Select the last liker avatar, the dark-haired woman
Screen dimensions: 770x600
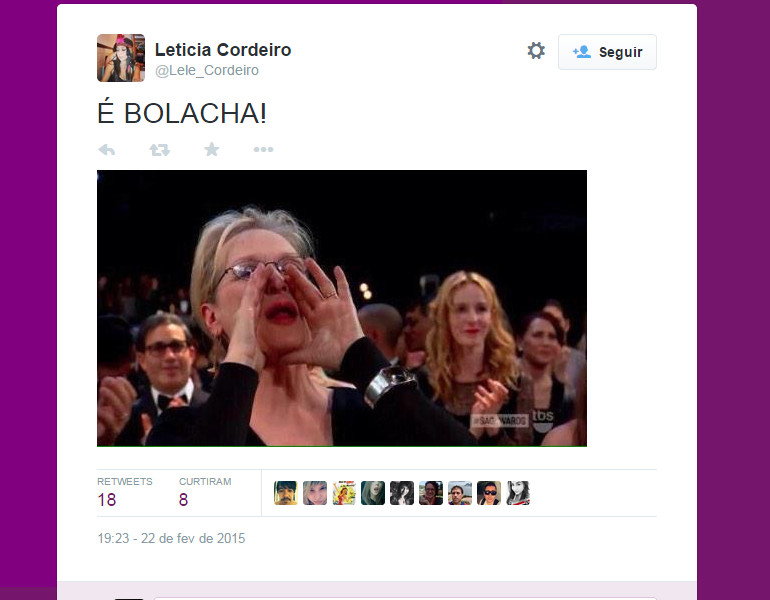[518, 493]
